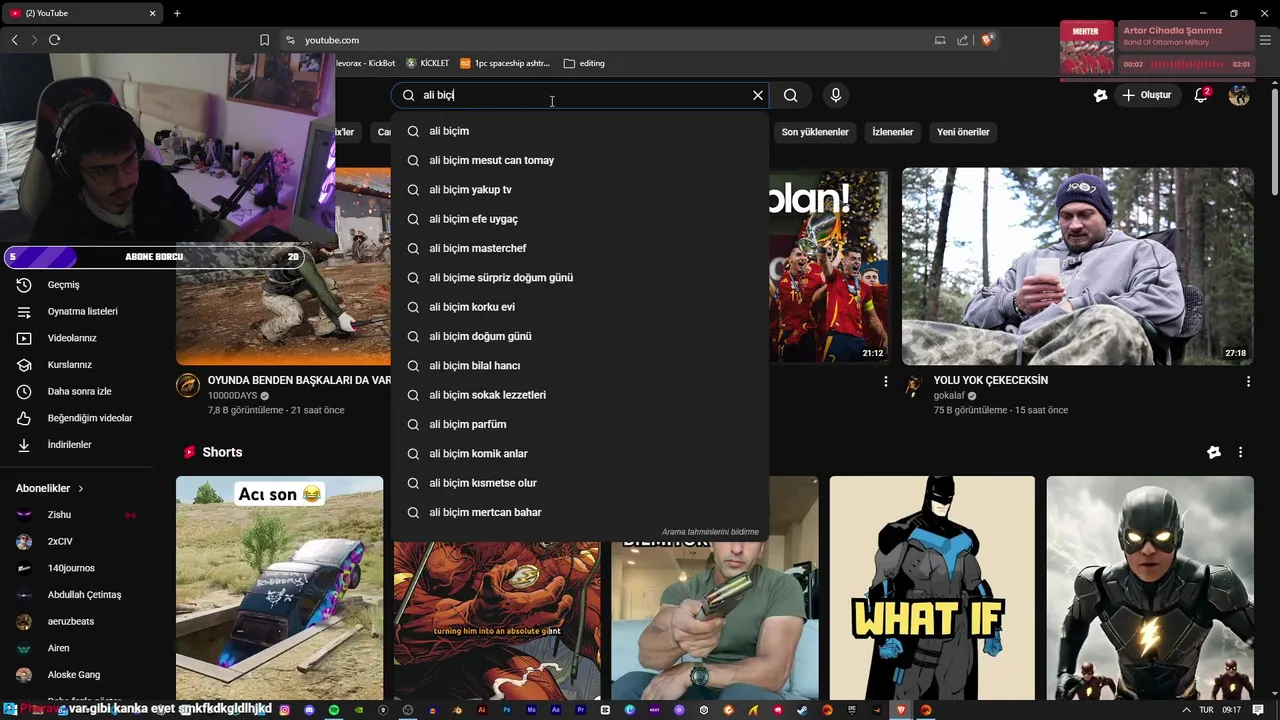Bookmark this page via the bookmark icon
This screenshot has width=1280, height=720.
[x=264, y=40]
